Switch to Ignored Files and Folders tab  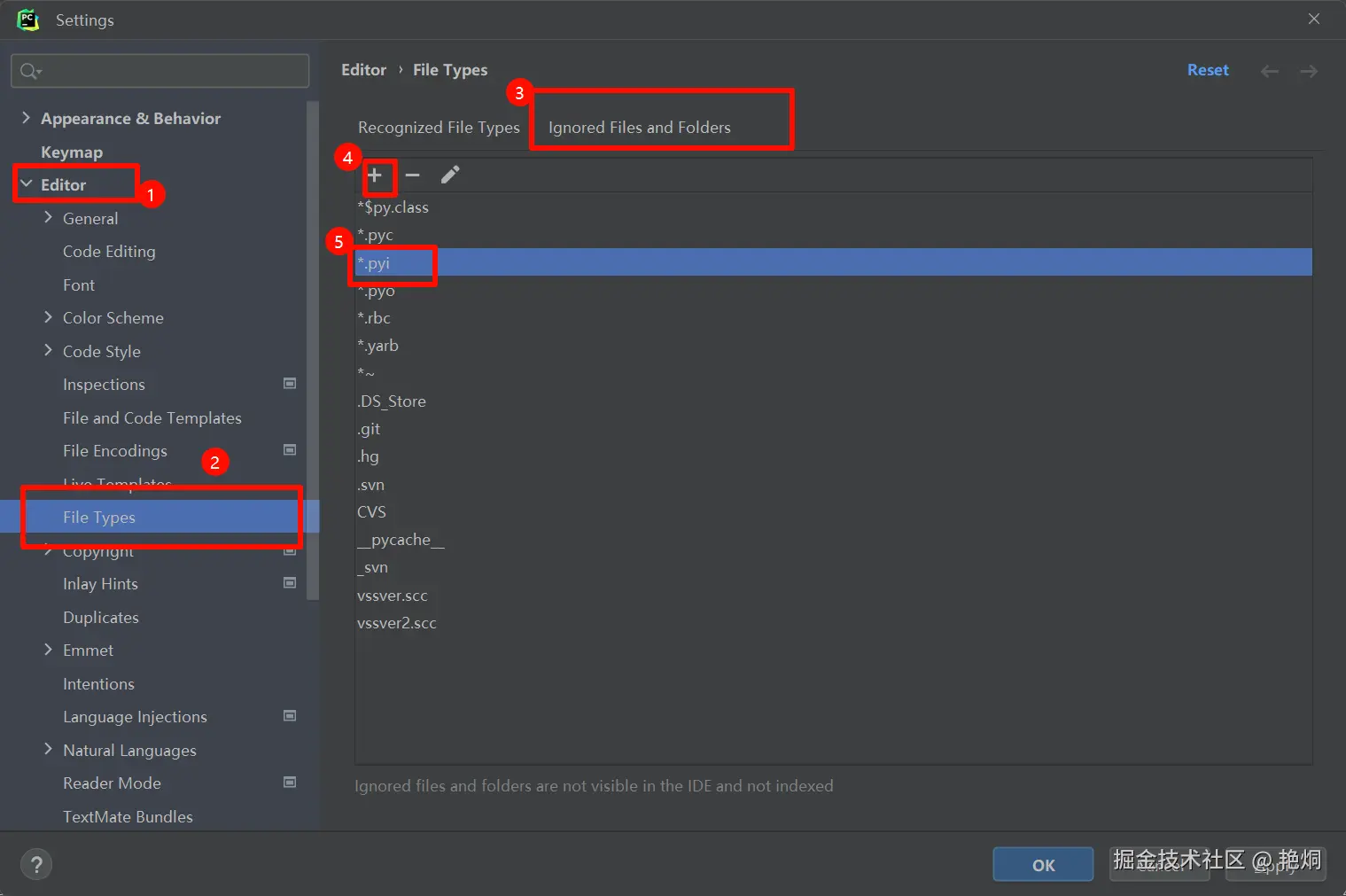coord(640,128)
